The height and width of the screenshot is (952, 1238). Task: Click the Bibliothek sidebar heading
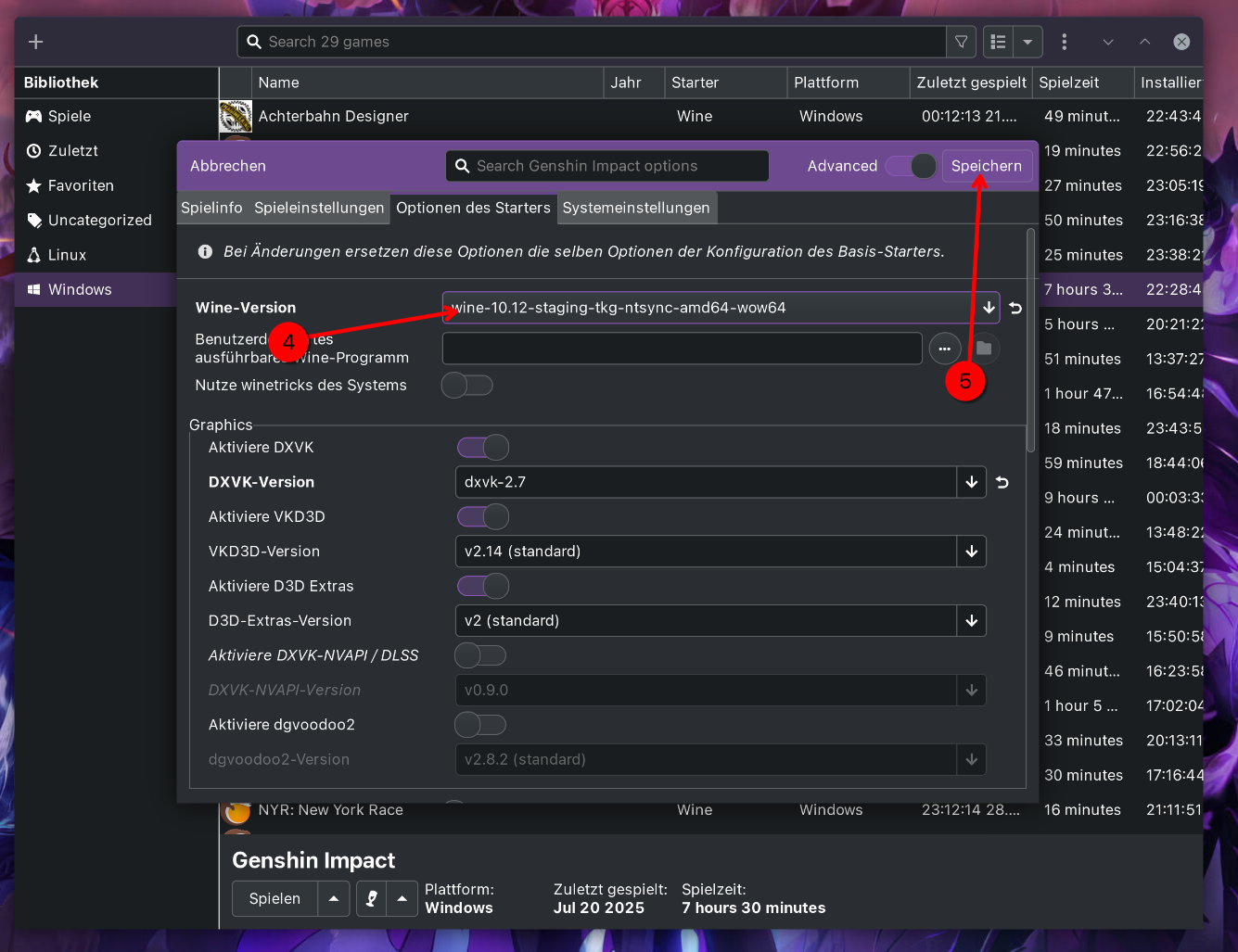[x=61, y=83]
